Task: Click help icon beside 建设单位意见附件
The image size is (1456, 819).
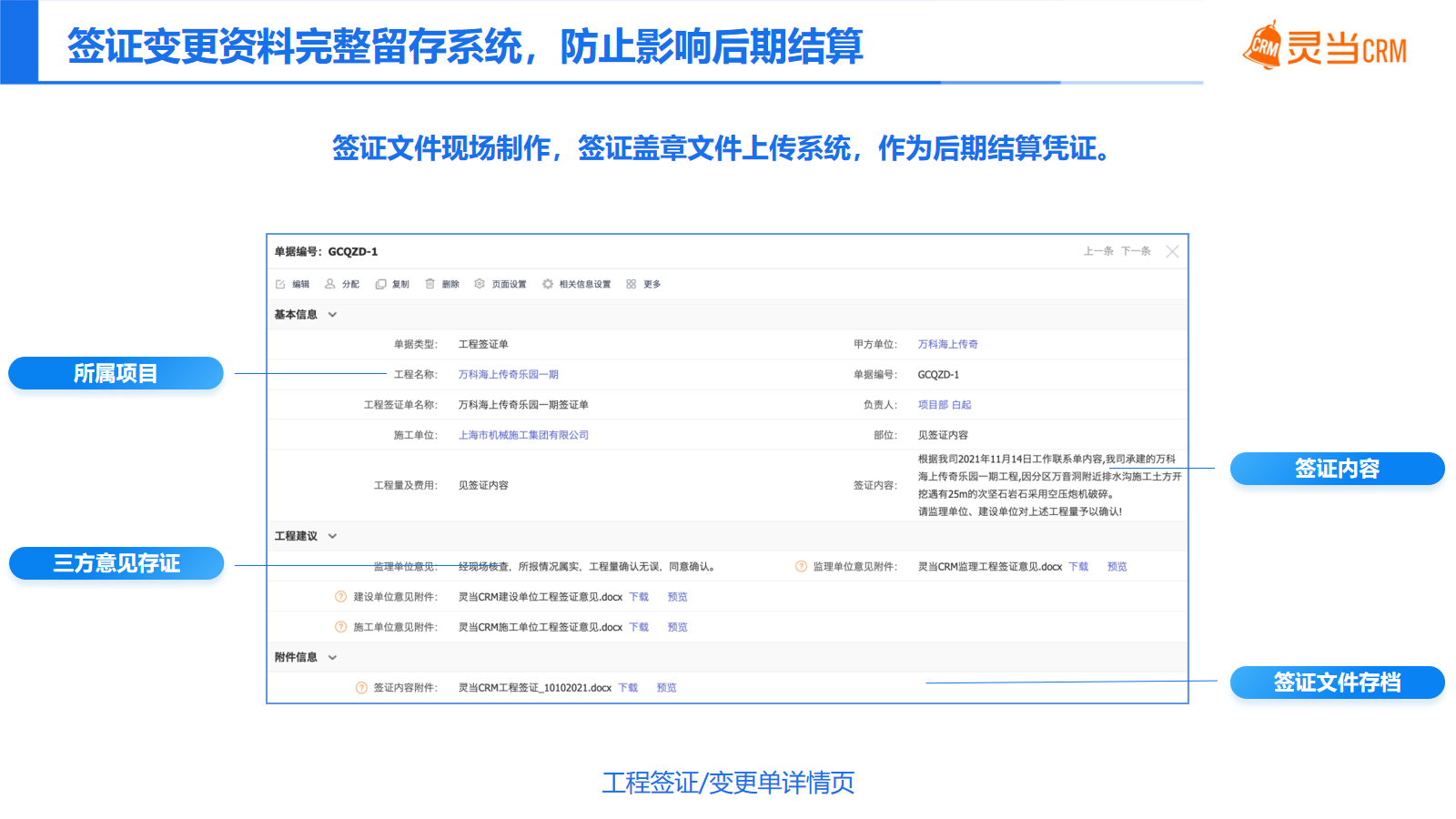Action: pos(341,597)
